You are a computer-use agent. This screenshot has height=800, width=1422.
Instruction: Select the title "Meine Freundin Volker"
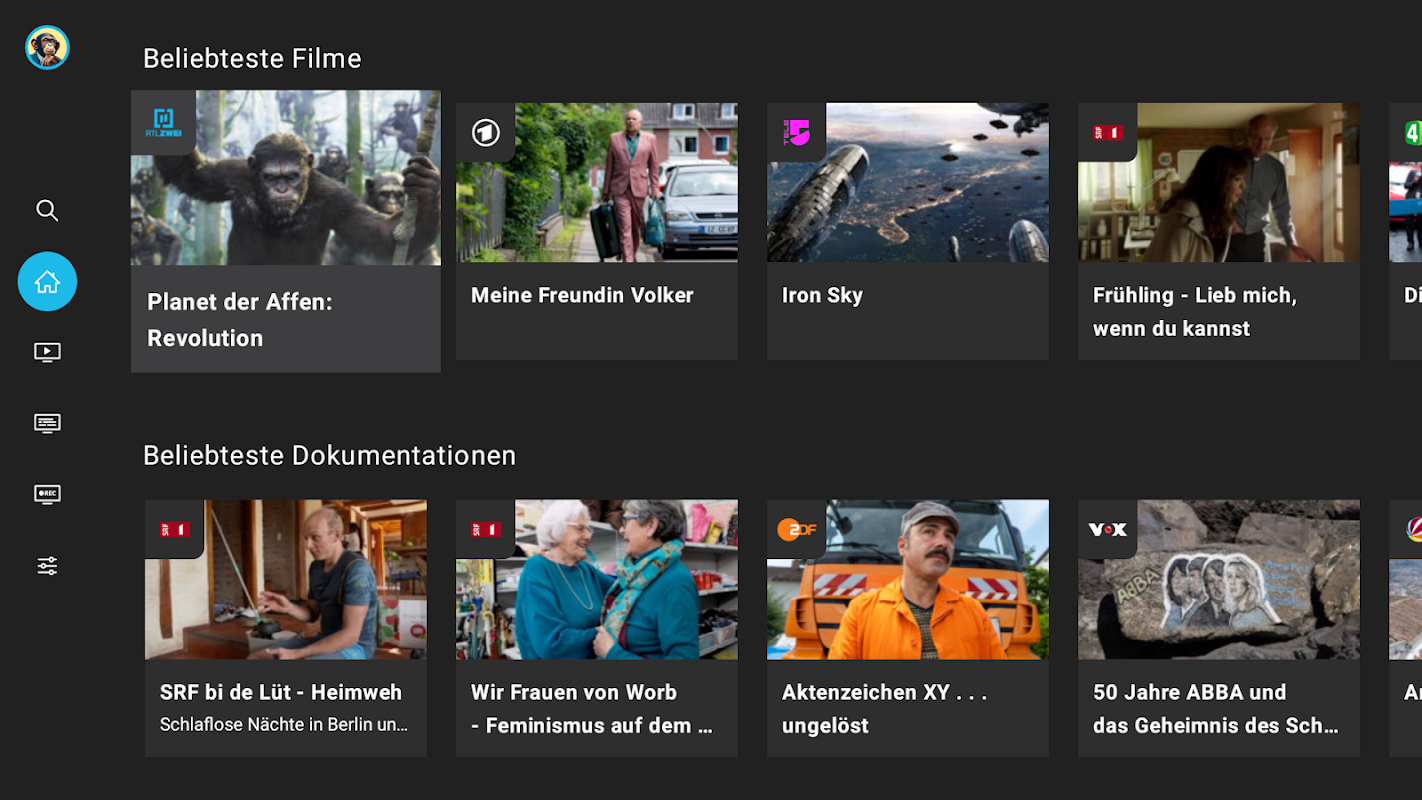(x=582, y=295)
